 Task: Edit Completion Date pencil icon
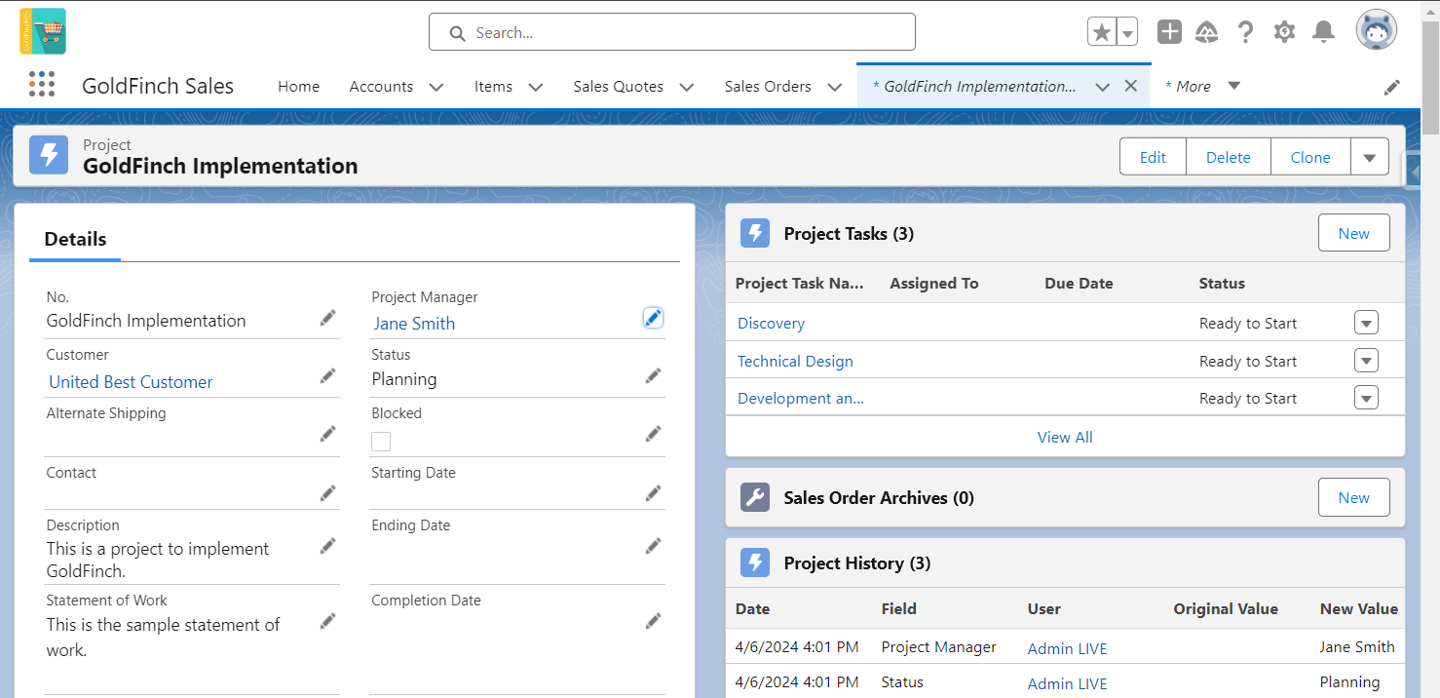653,621
